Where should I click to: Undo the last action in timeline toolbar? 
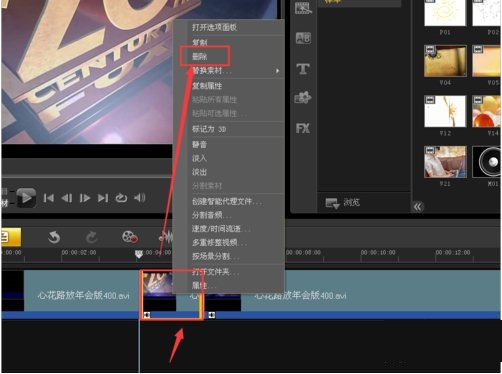(54, 237)
